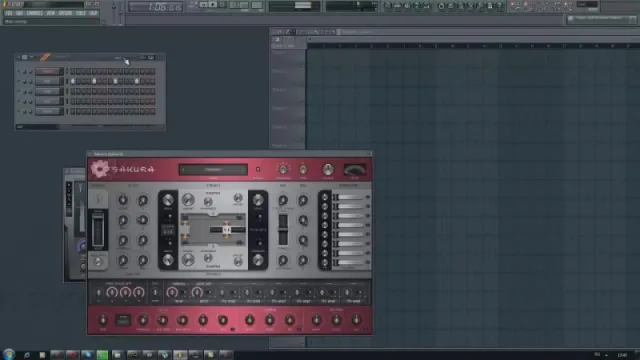Click the Stop button in transport bar
Screen dimensions: 640x360
[x=222, y=5]
